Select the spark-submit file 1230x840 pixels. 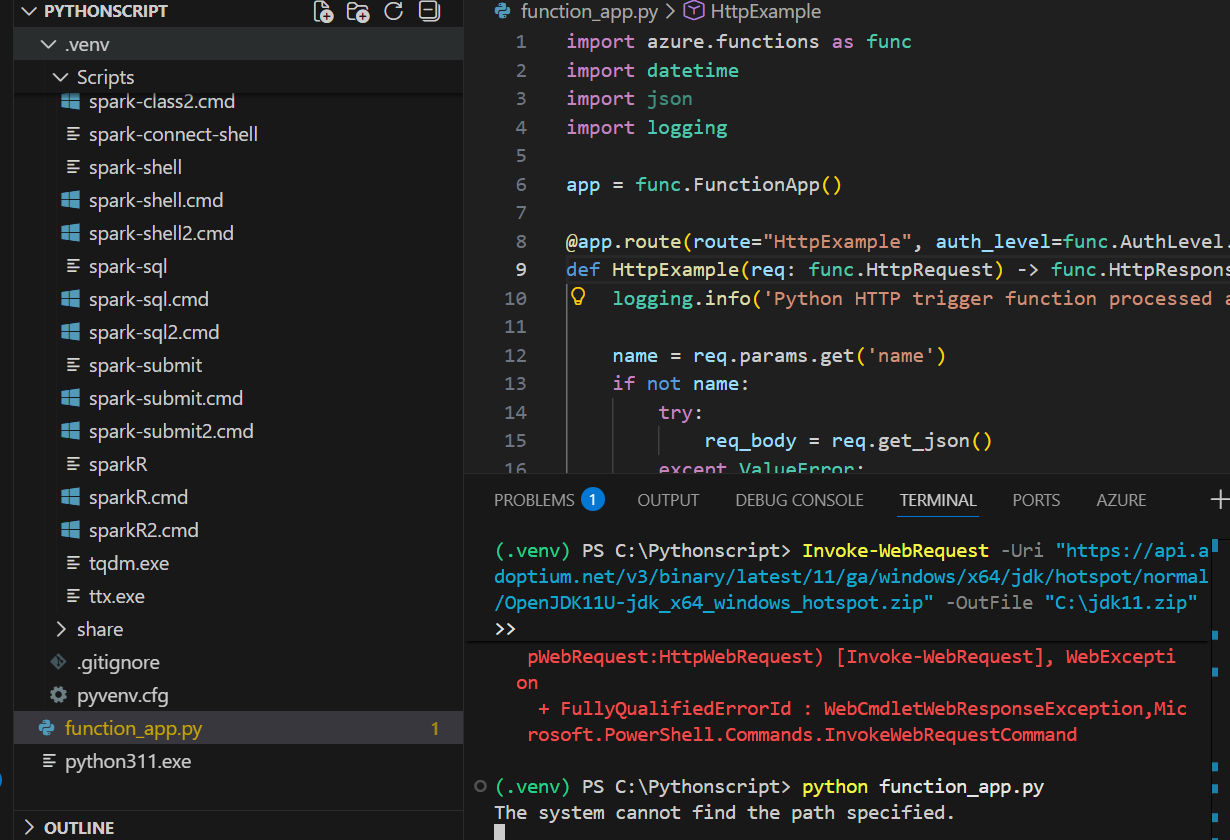(145, 365)
